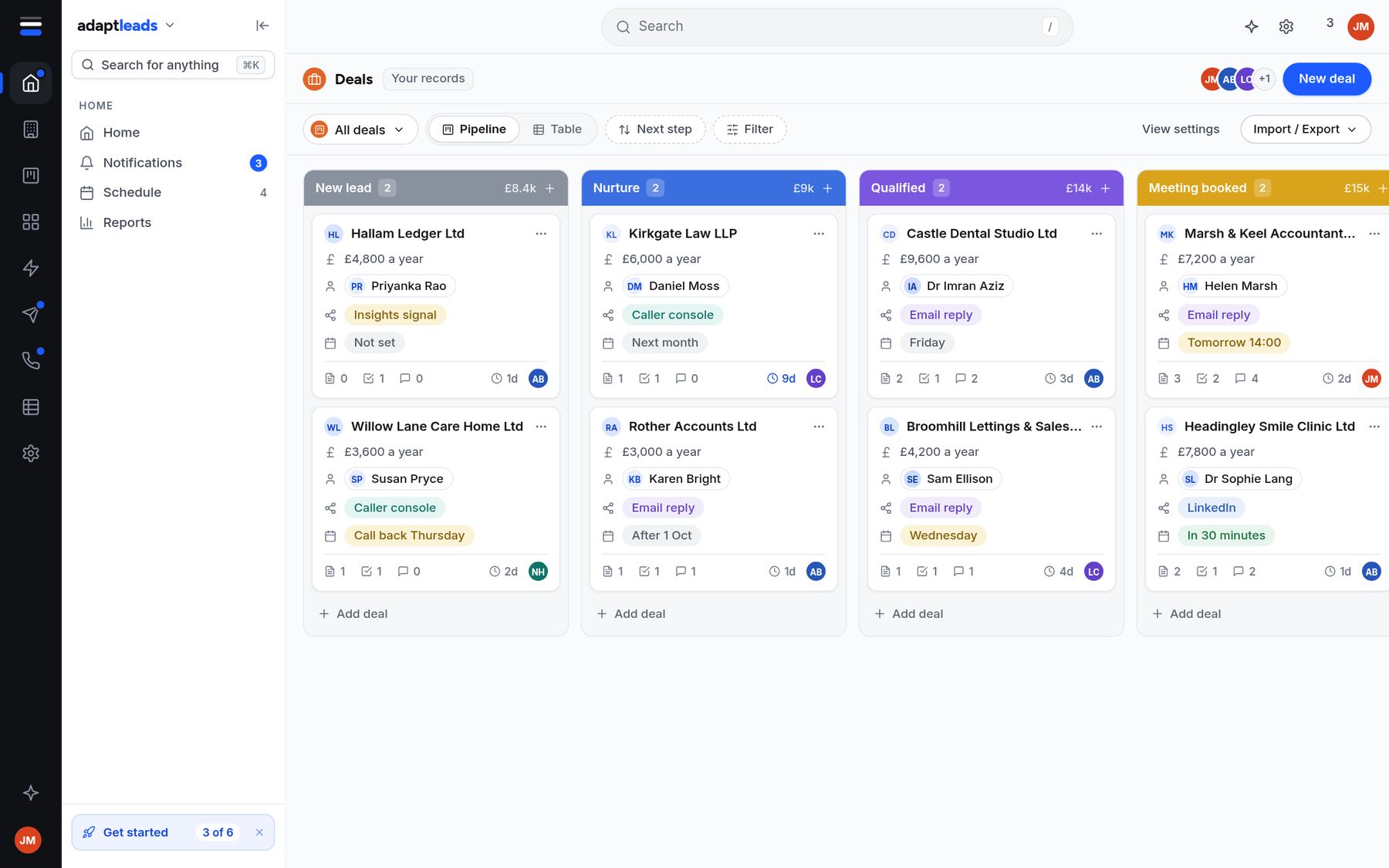Open the Import / Export dropdown
Image resolution: width=1389 pixels, height=868 pixels.
pyautogui.click(x=1306, y=130)
